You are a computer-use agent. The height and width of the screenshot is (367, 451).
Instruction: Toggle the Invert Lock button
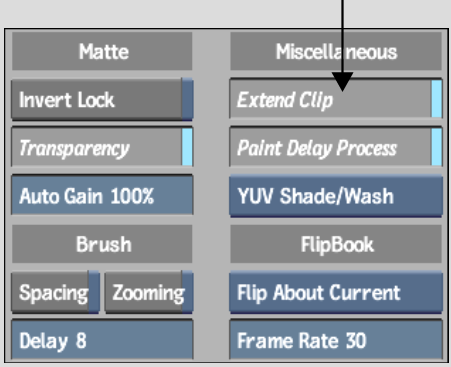[x=102, y=100]
